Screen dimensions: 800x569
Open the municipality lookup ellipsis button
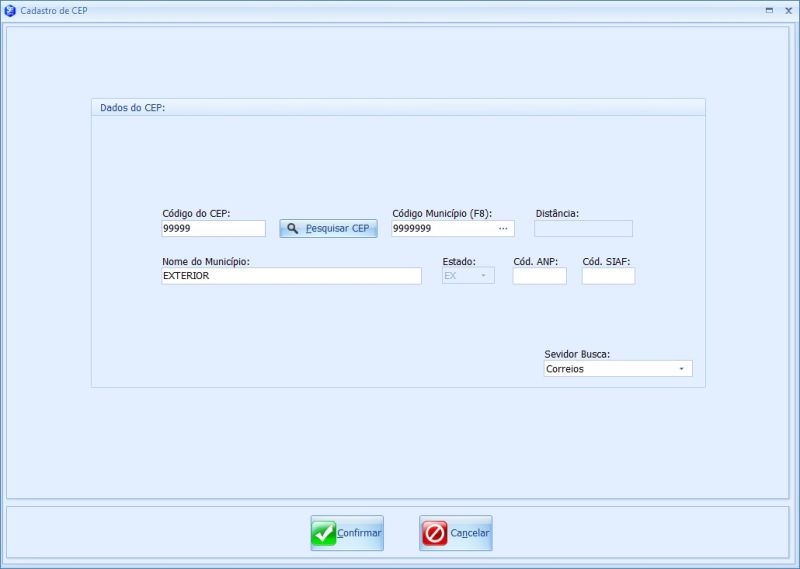pos(503,229)
